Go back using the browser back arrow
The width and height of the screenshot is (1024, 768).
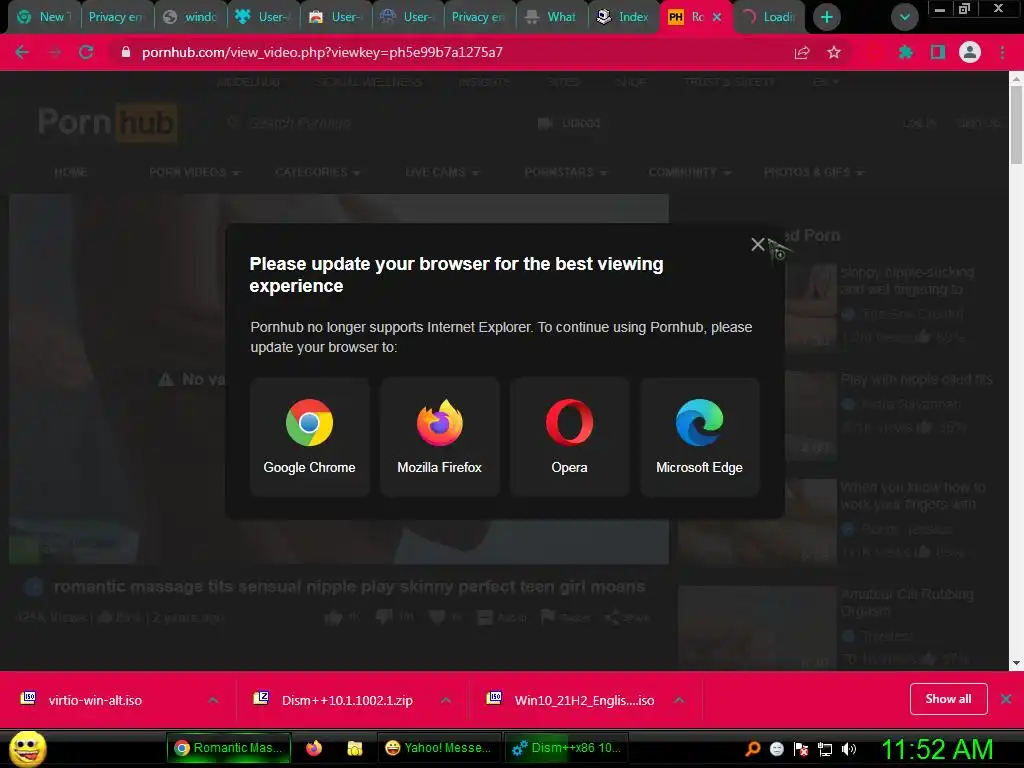tap(22, 52)
